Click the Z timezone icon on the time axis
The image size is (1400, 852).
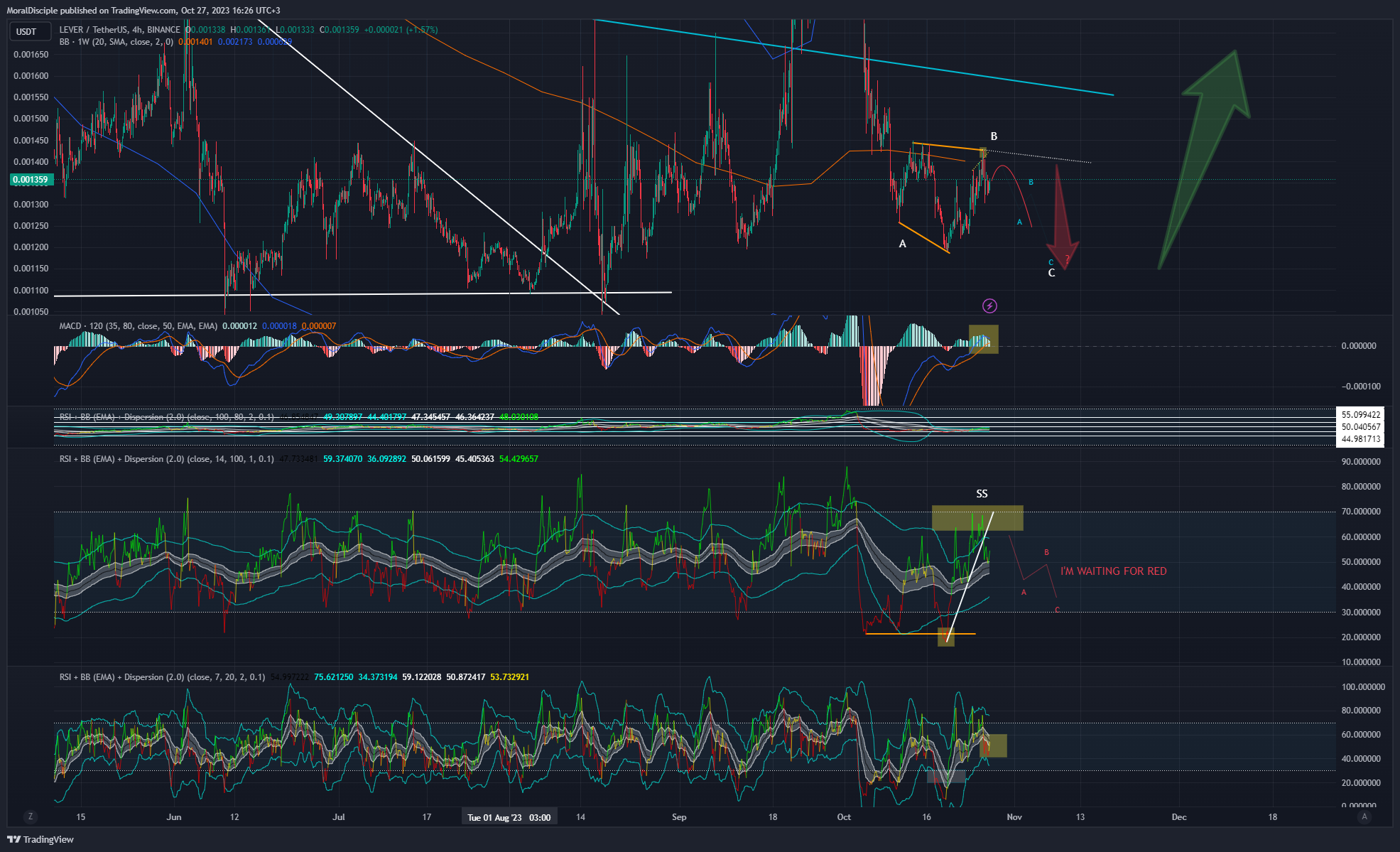tap(30, 817)
